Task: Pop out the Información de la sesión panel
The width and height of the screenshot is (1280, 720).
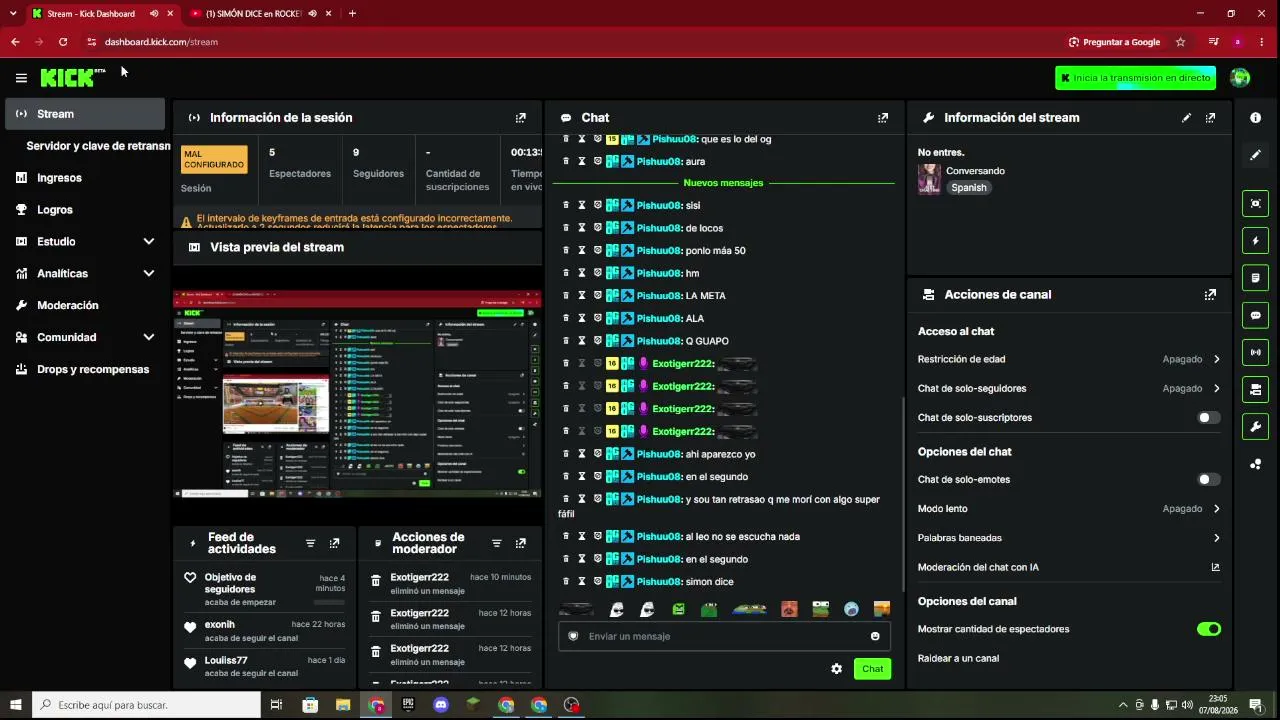Action: coord(520,118)
